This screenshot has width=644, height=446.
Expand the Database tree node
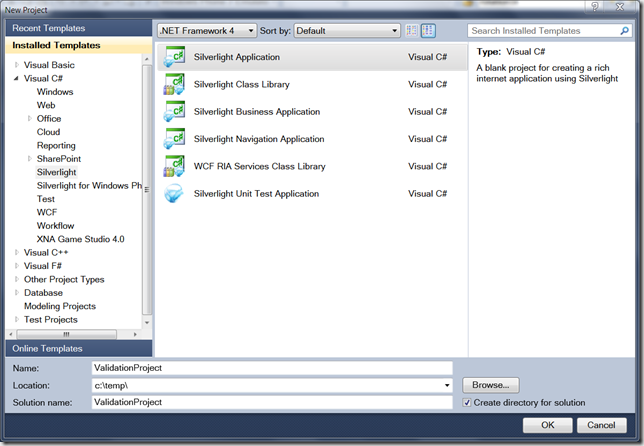pos(16,292)
